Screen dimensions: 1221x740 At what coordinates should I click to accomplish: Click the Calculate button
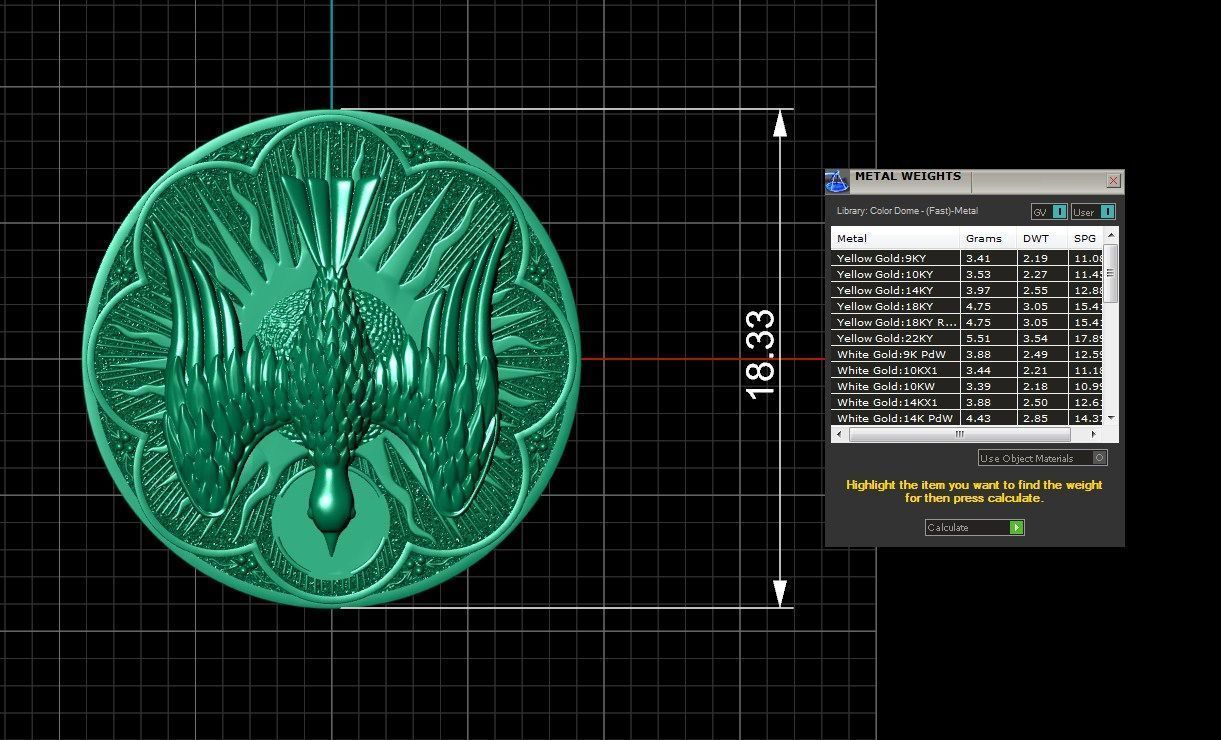[974, 527]
